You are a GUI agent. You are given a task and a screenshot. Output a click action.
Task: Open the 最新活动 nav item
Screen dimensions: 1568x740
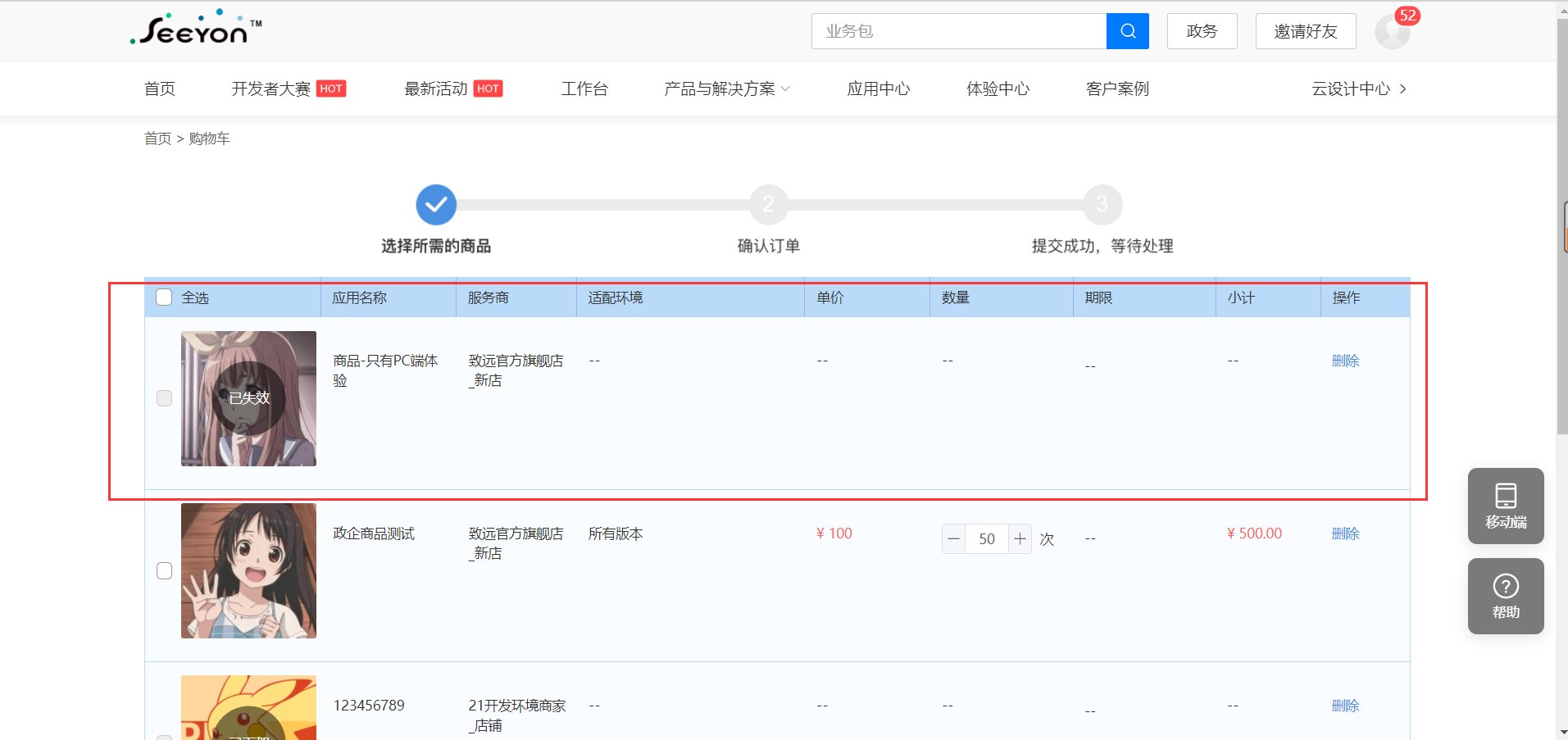436,89
